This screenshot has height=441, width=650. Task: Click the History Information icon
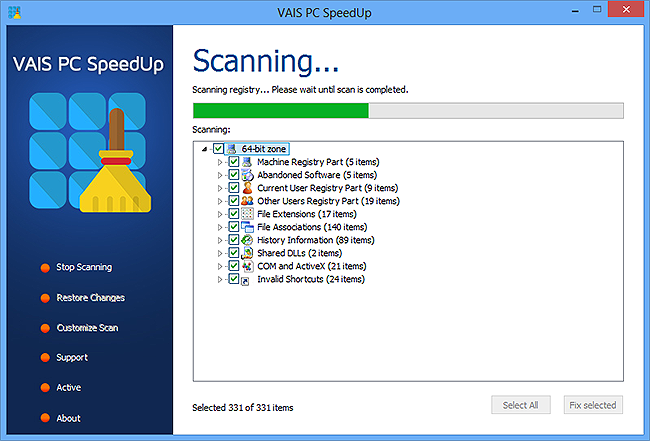[247, 240]
